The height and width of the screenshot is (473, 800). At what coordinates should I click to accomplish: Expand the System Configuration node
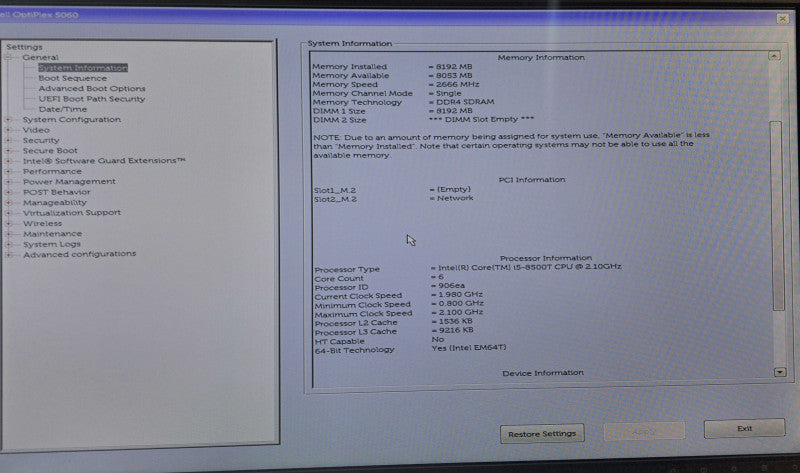[x=8, y=119]
